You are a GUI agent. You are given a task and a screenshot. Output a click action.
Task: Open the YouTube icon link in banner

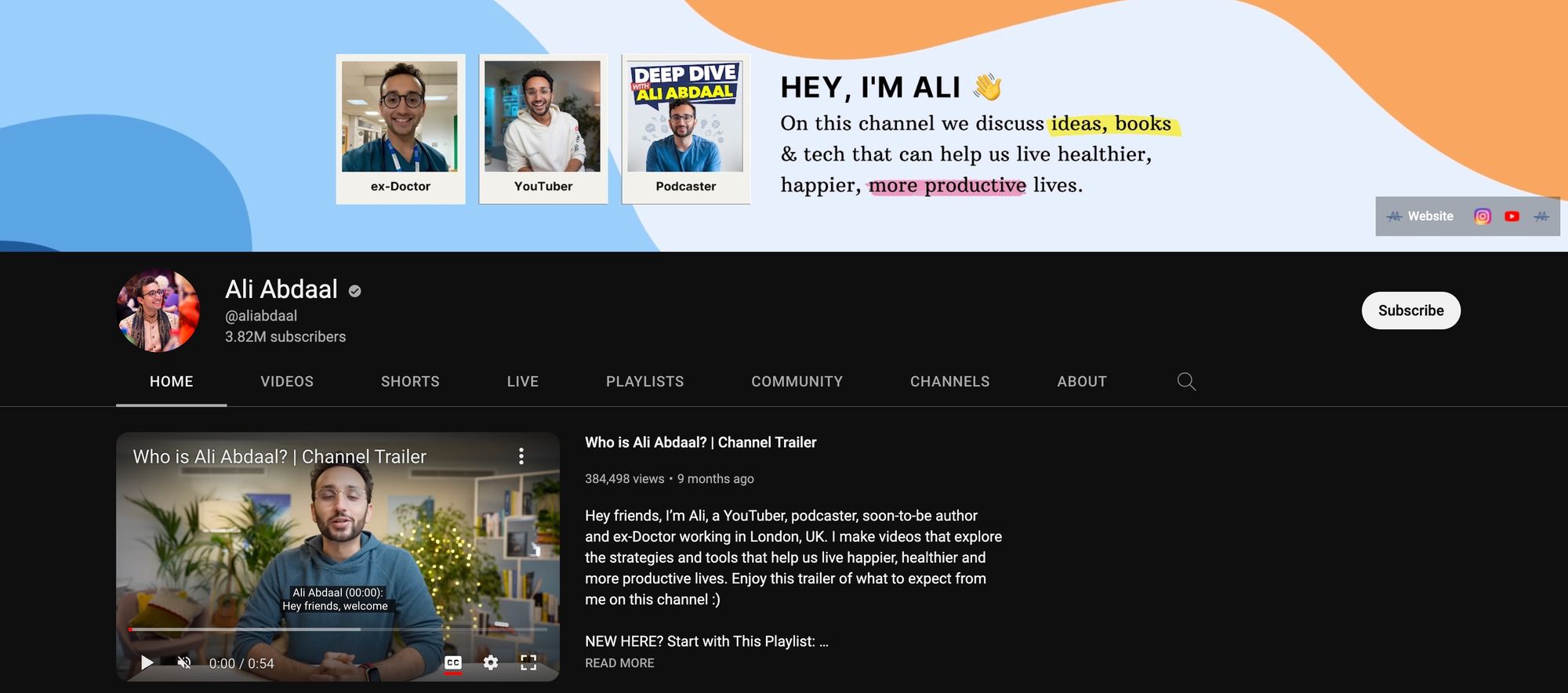point(1512,216)
